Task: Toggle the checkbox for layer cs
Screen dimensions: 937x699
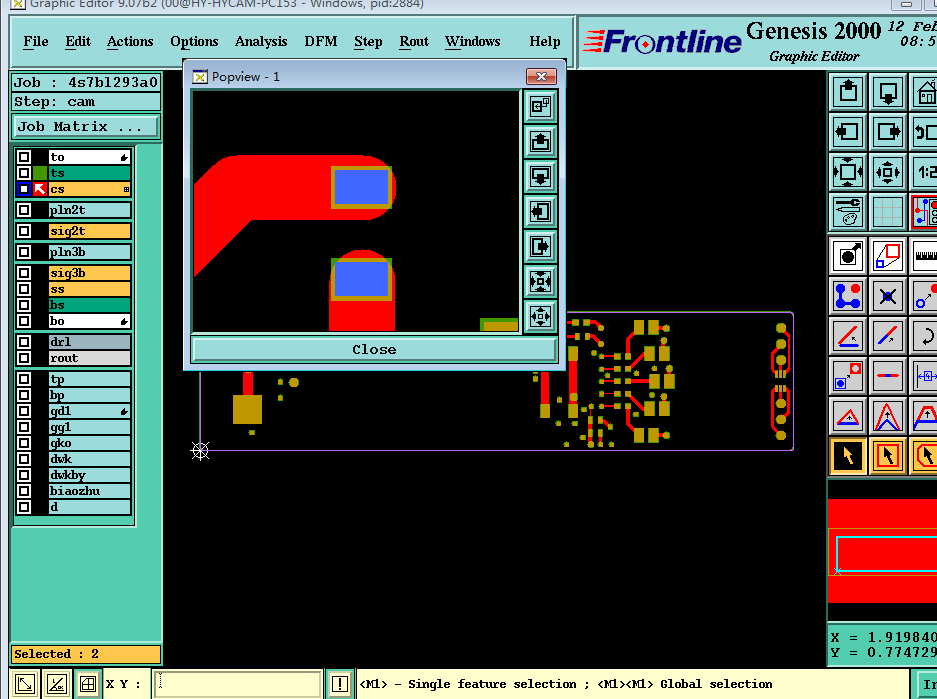Action: pos(24,189)
